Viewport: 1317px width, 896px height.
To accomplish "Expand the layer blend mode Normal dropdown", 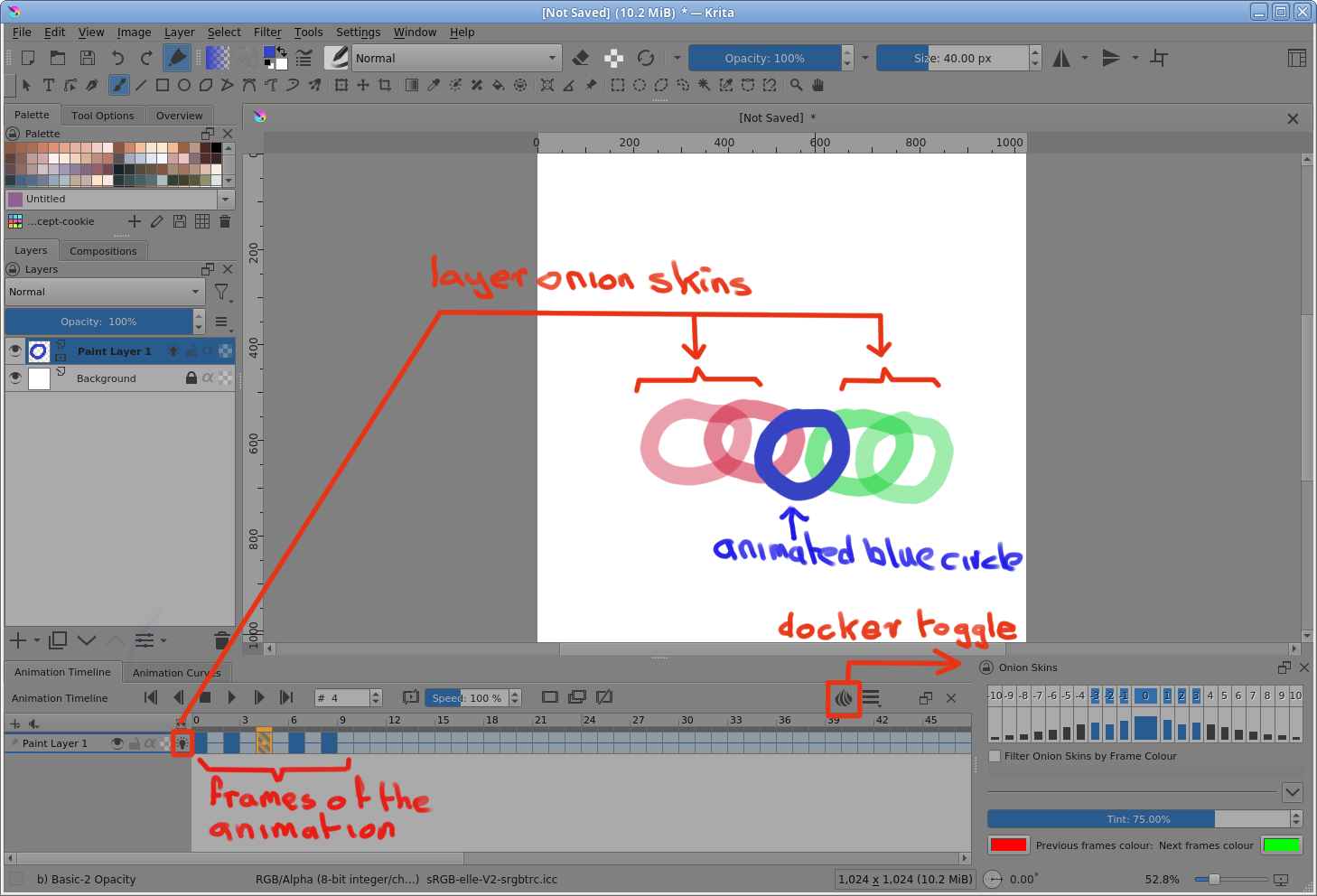I will 104,292.
